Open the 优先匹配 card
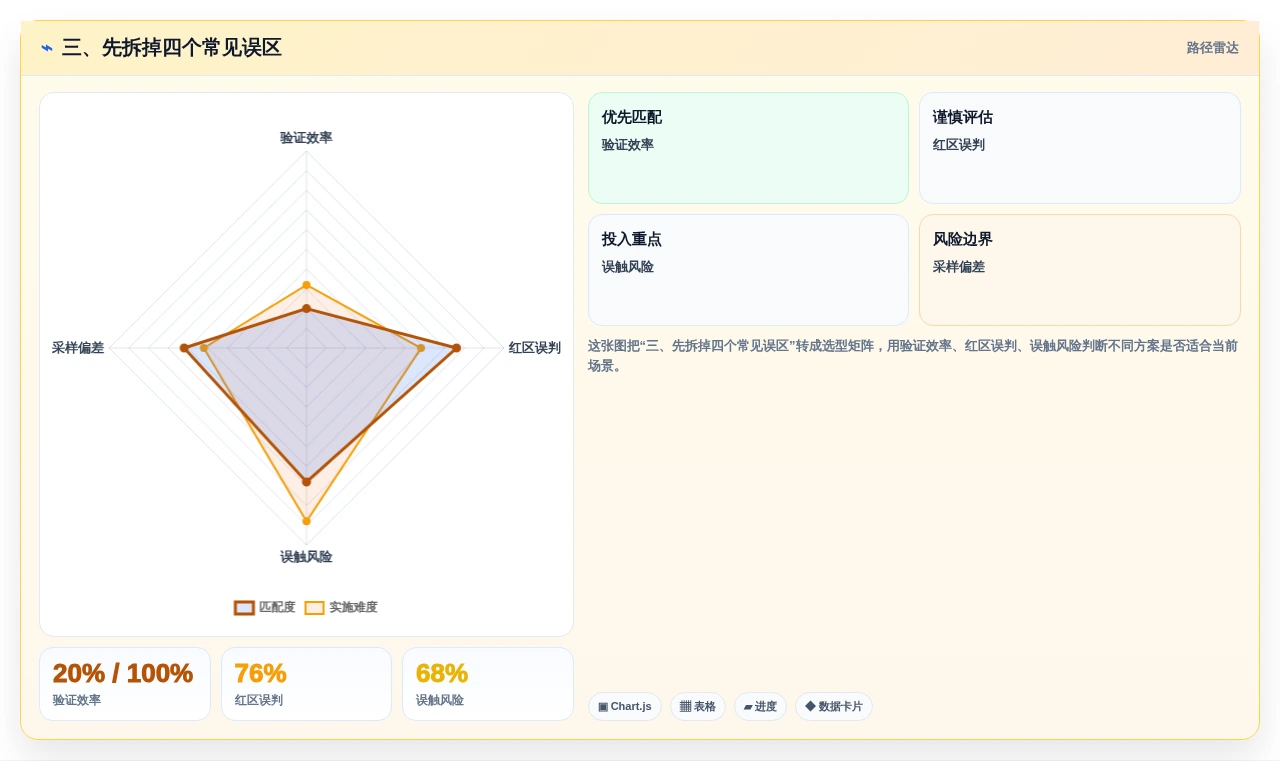 click(748, 148)
